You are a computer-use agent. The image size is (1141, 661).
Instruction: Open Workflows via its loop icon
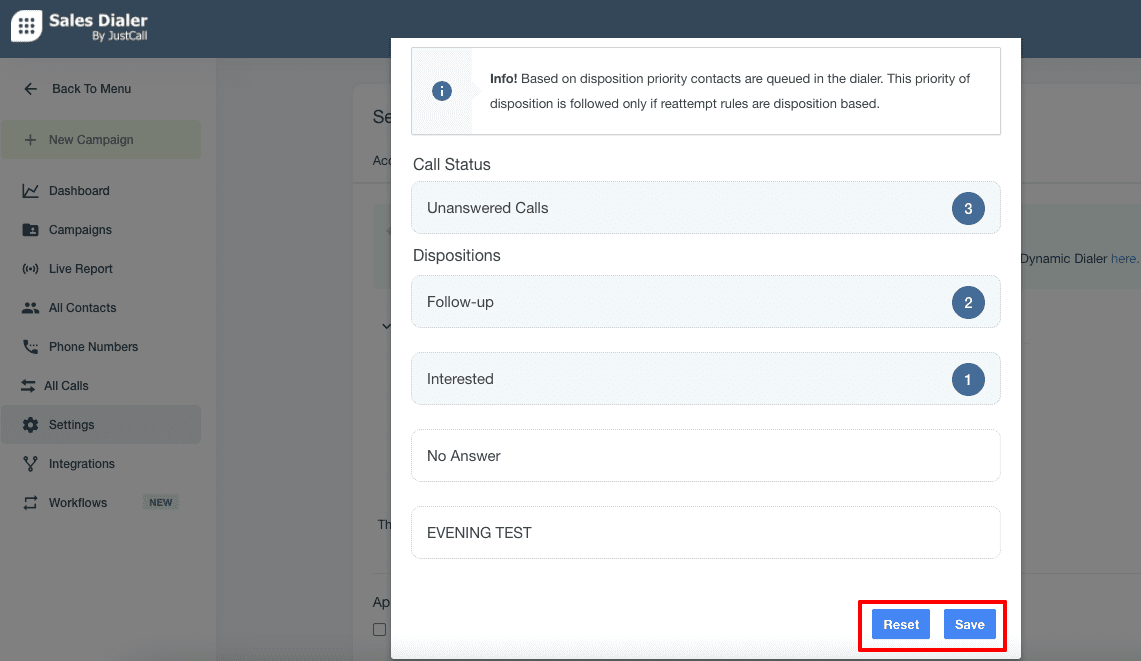[30, 502]
